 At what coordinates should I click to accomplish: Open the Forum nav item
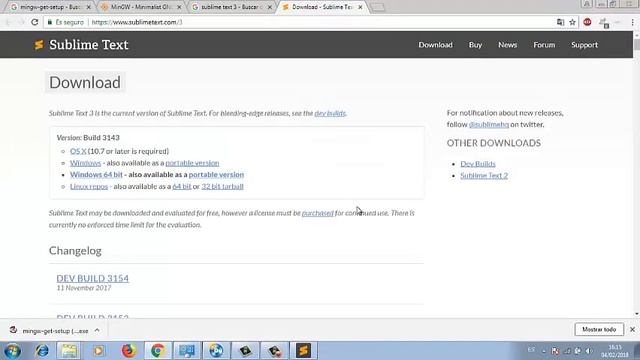tap(544, 45)
